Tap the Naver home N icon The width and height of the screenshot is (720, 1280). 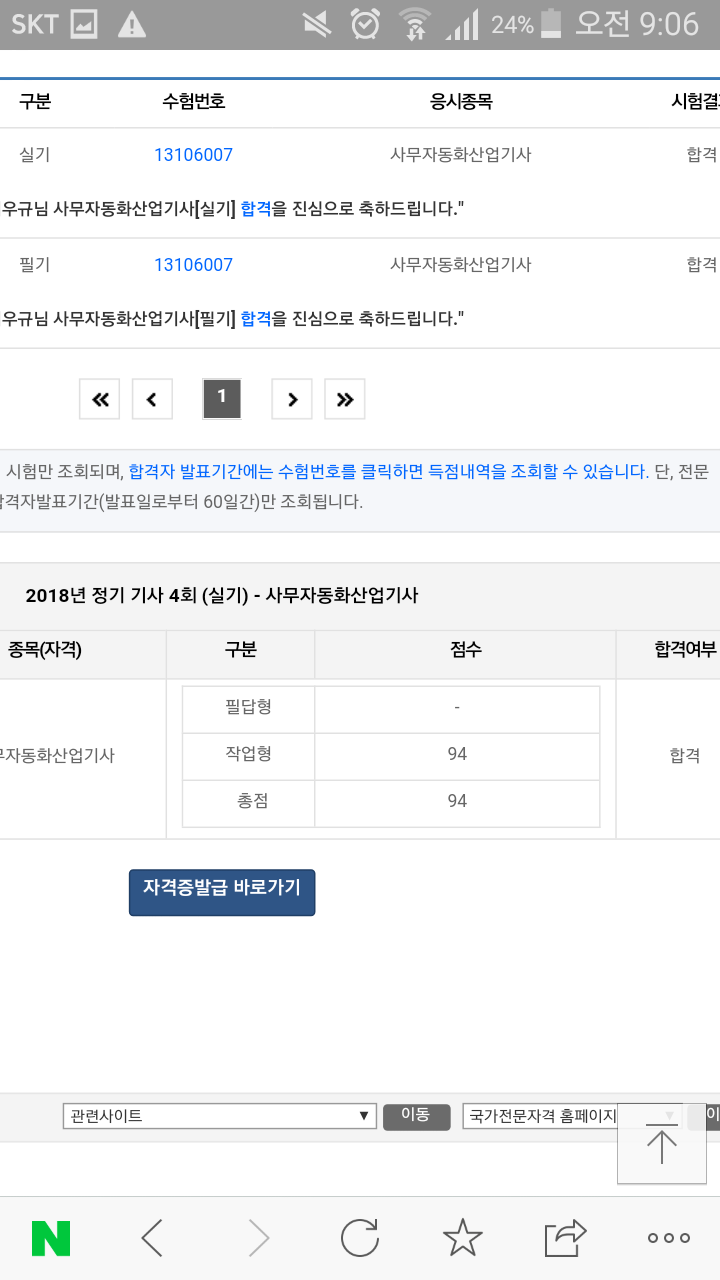51,1238
